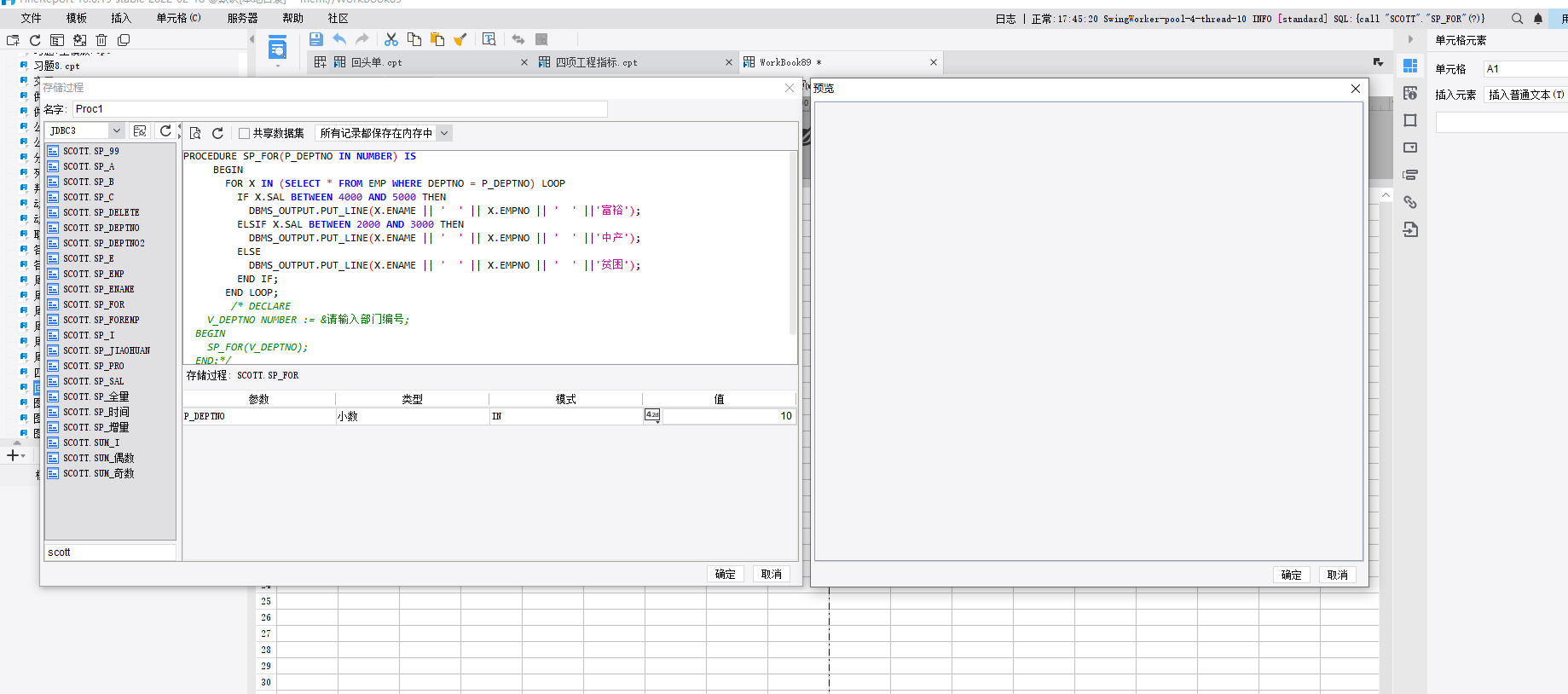Image resolution: width=1568 pixels, height=694 pixels.
Task: Click 确定 in the stored procedure dialog
Action: click(x=725, y=574)
